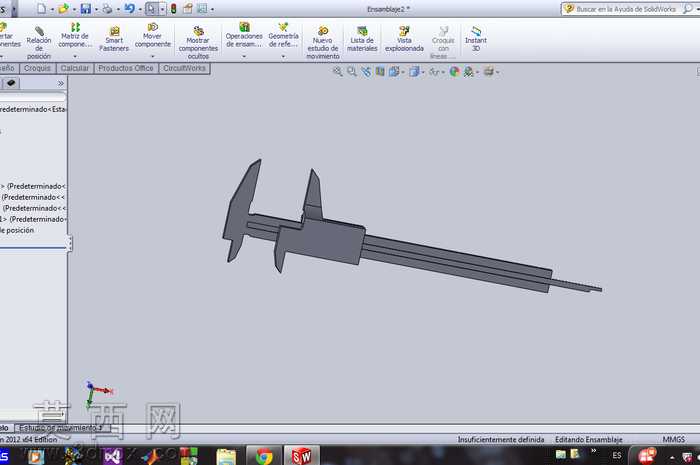Click ES language indicator in tray

[617, 455]
